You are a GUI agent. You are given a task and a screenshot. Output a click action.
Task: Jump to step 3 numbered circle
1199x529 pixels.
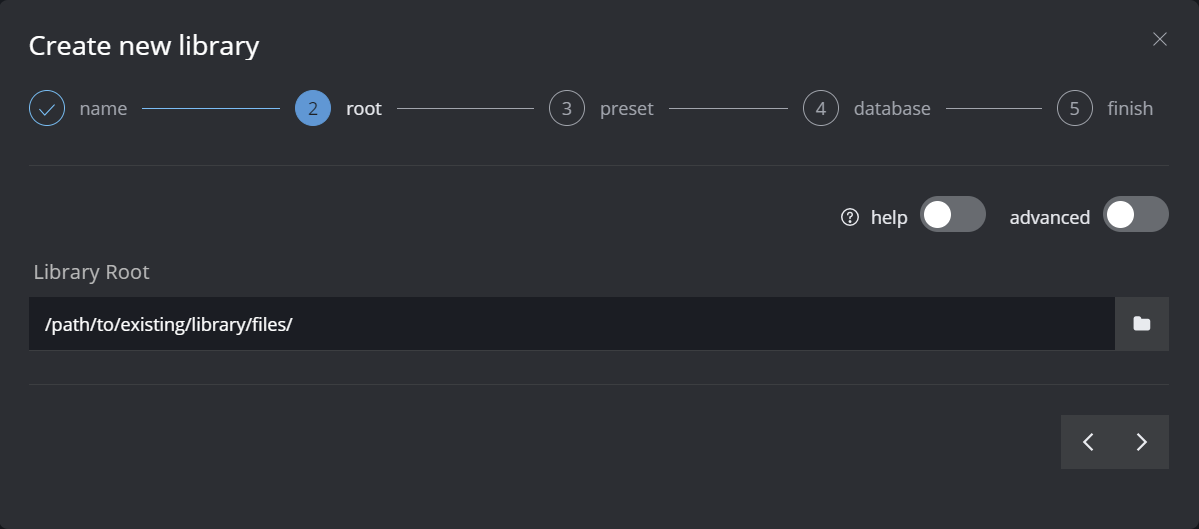pyautogui.click(x=567, y=108)
